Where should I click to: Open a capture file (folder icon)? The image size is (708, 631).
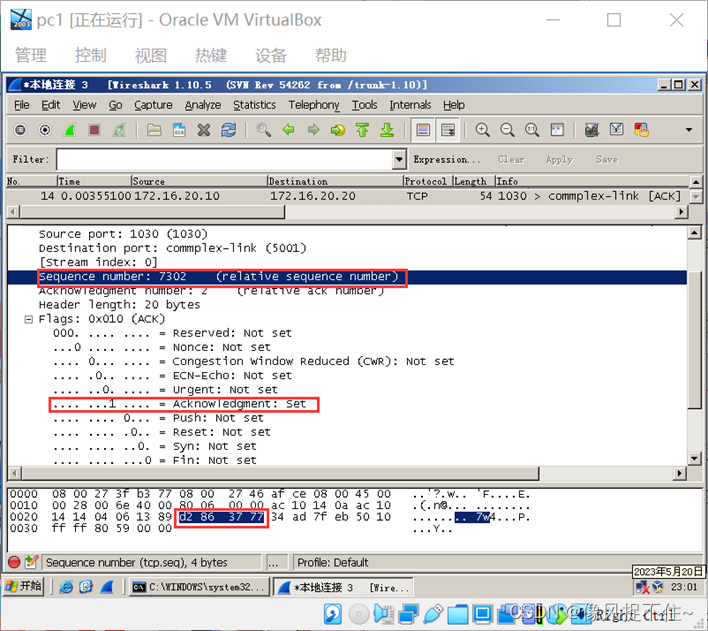[154, 130]
